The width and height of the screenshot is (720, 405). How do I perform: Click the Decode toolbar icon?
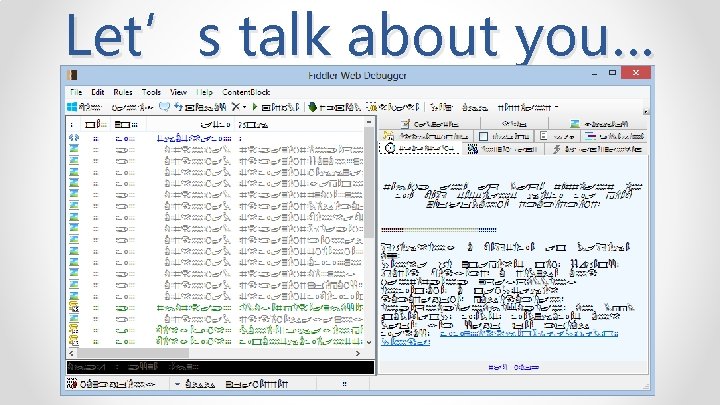point(371,107)
